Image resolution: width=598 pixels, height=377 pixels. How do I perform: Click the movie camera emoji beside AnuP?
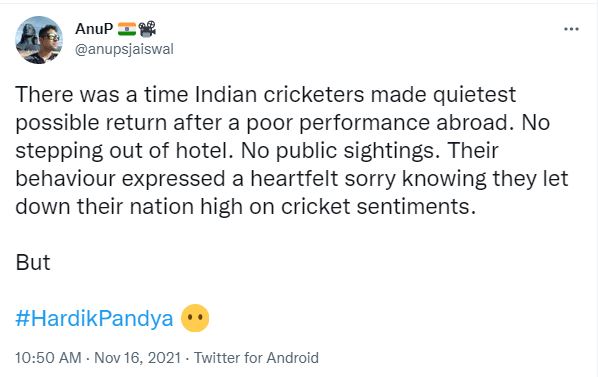pos(147,29)
